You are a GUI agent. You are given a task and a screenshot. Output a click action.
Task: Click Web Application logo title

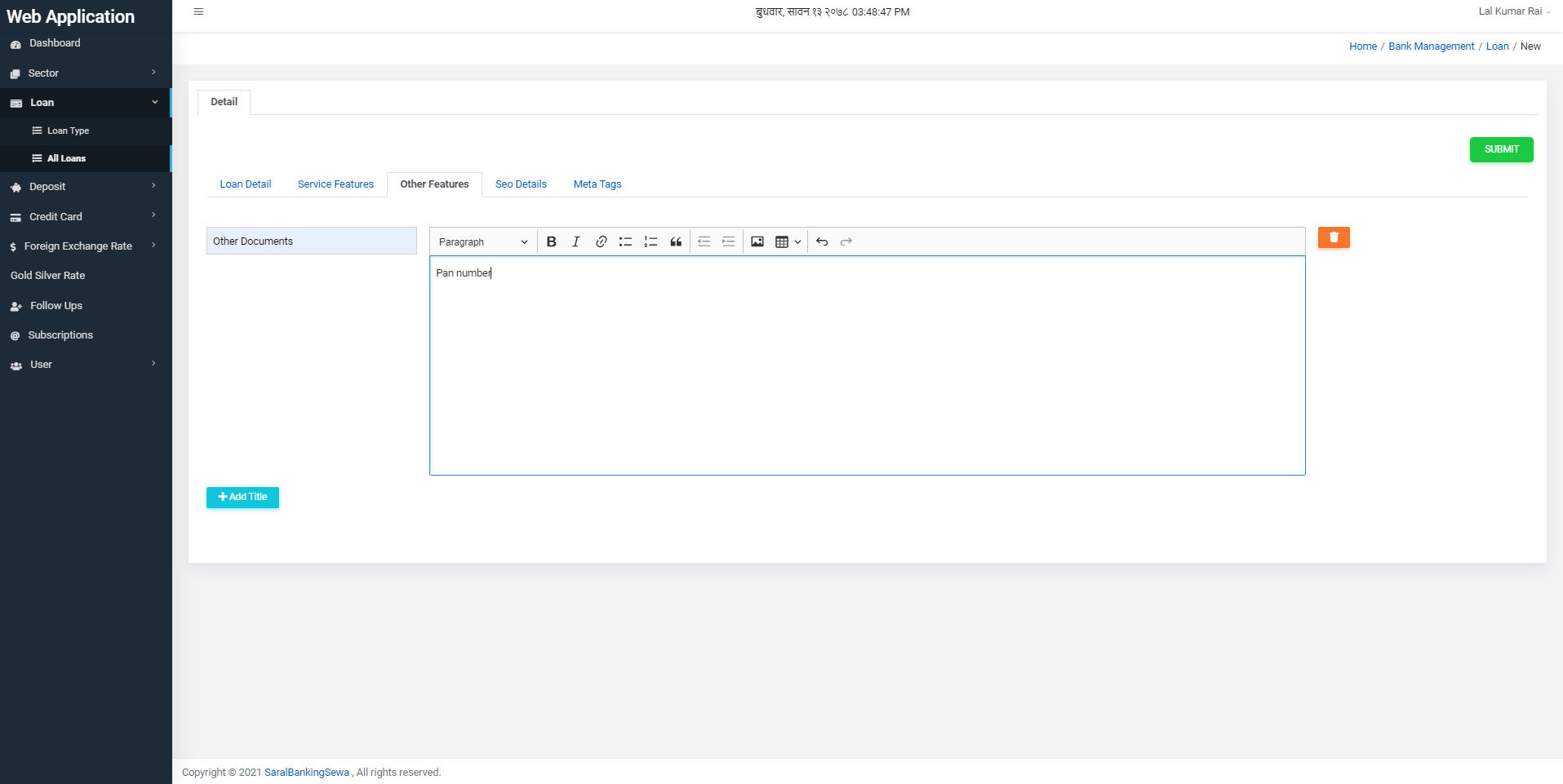pyautogui.click(x=71, y=16)
